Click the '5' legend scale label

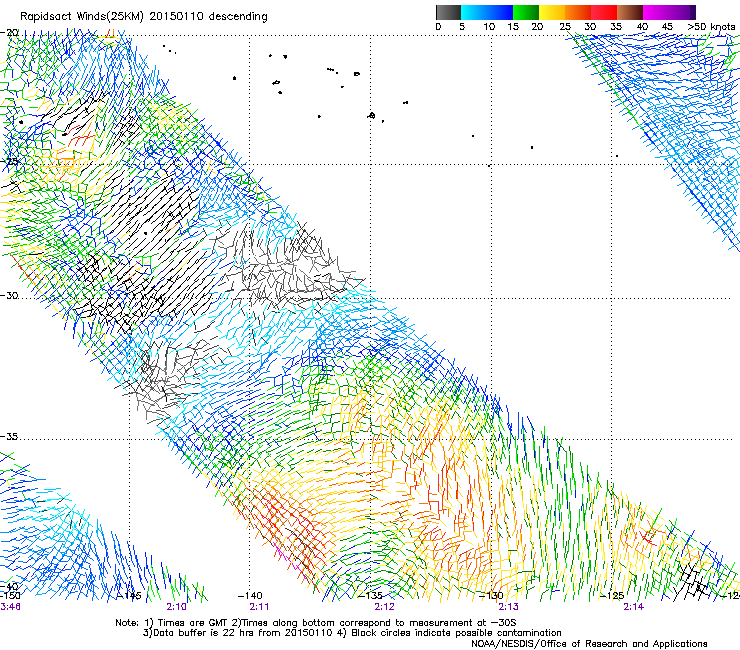tap(462, 27)
